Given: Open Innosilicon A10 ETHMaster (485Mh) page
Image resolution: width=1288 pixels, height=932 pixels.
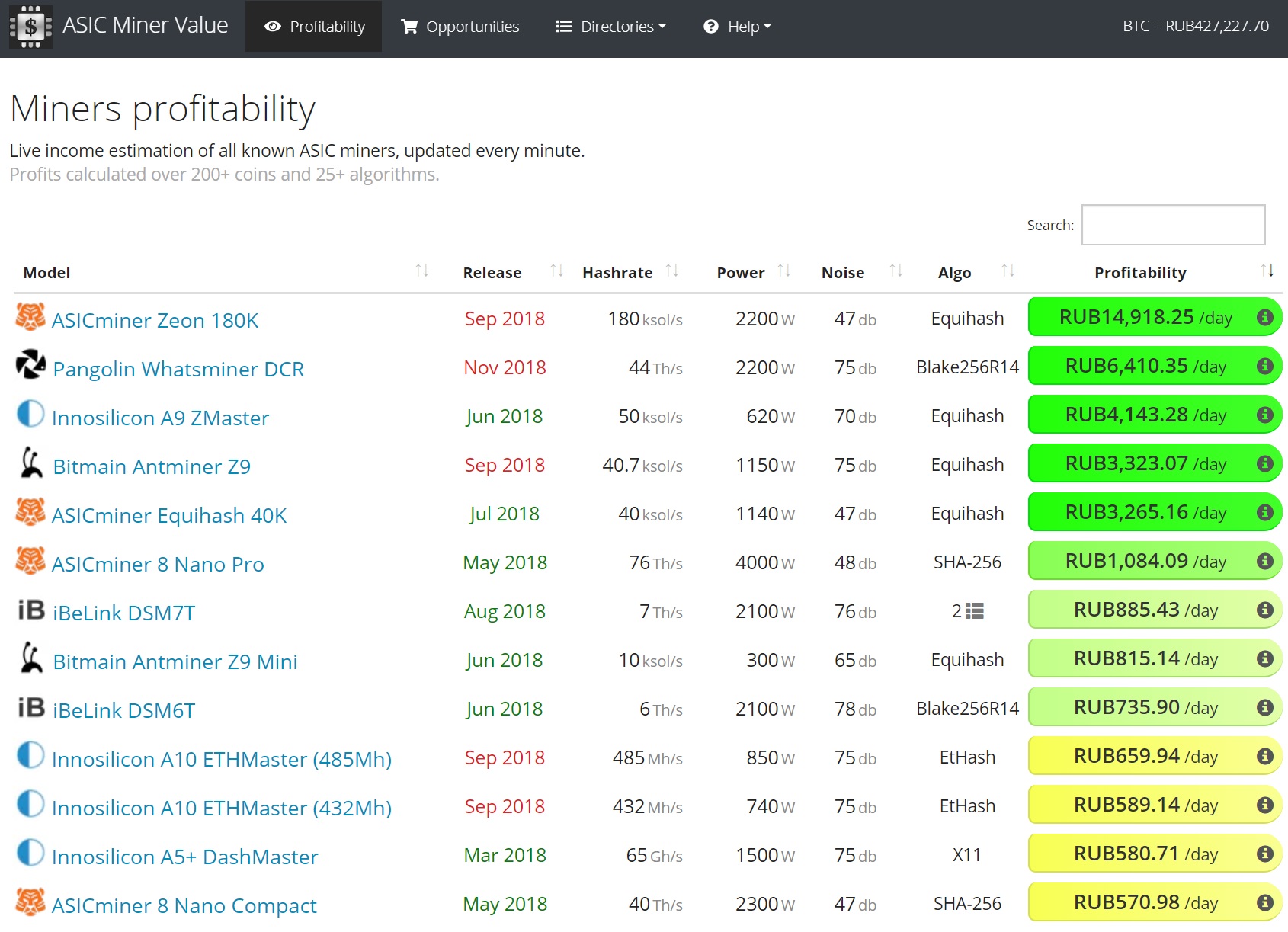Looking at the screenshot, I should click(x=222, y=759).
